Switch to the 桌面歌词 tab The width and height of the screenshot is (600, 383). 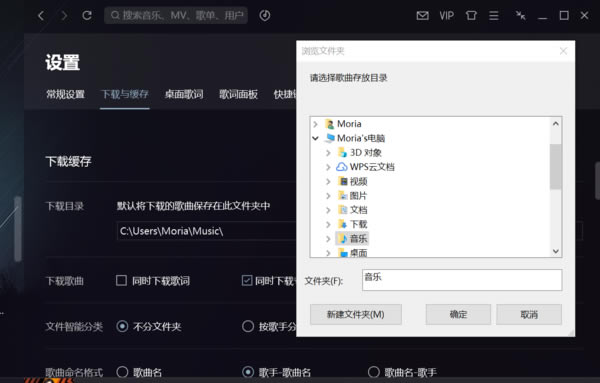(x=184, y=94)
